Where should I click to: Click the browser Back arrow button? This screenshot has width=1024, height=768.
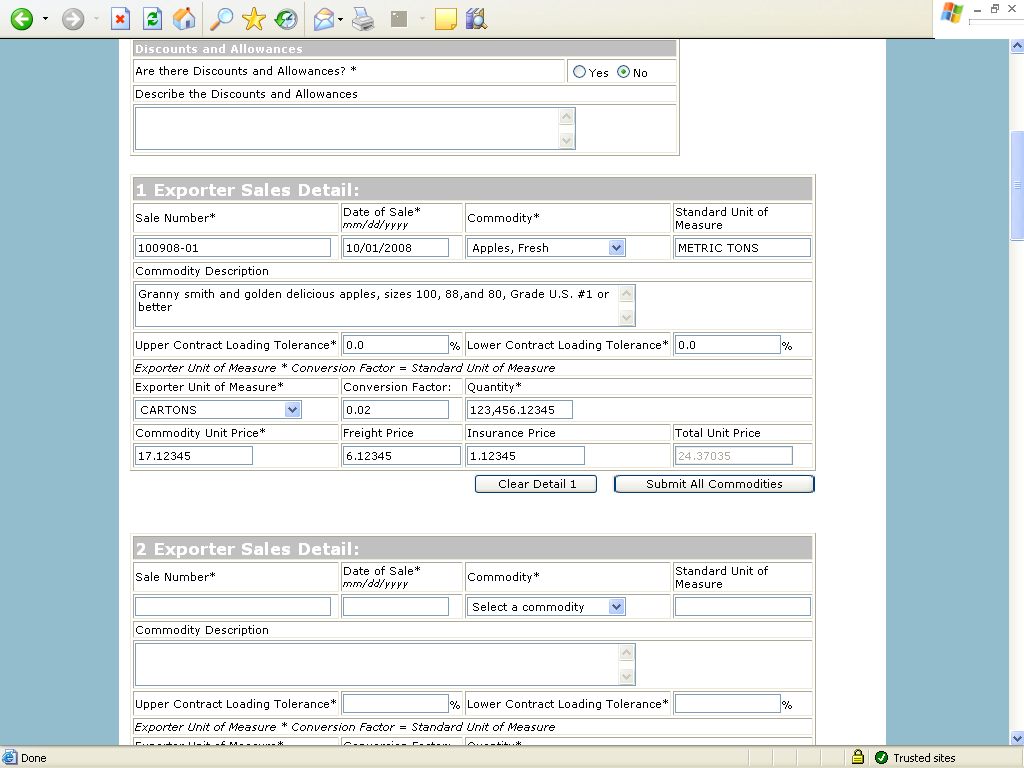point(22,19)
